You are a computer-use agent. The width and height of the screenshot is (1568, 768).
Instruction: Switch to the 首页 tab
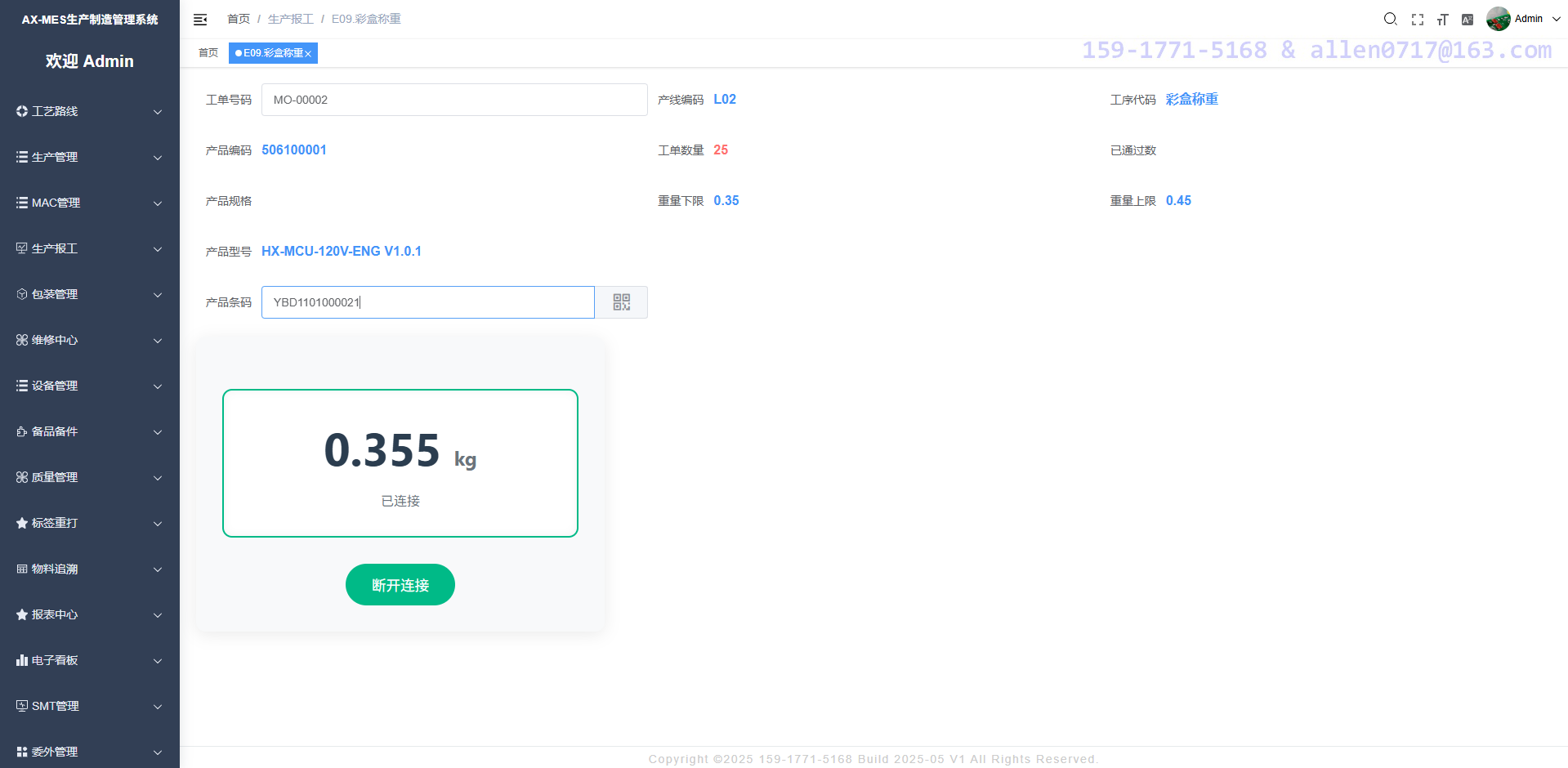(208, 53)
